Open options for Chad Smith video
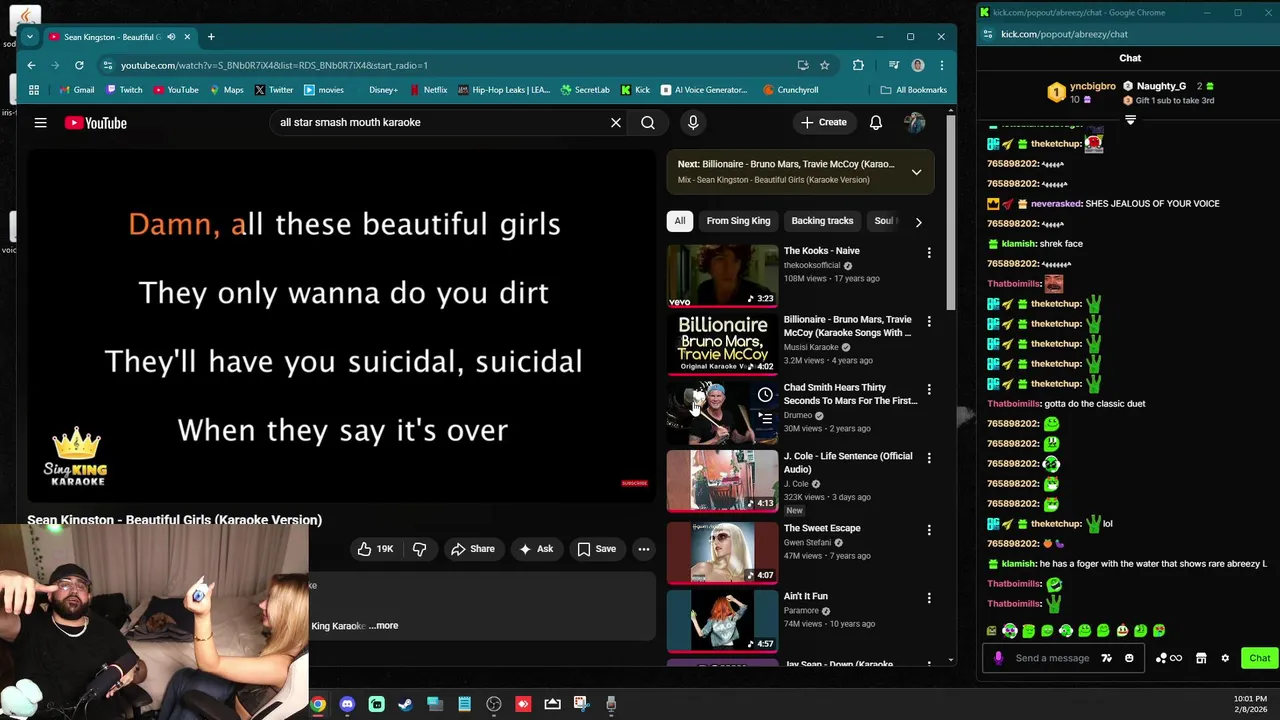Screen dimensions: 1280x720 point(929,390)
